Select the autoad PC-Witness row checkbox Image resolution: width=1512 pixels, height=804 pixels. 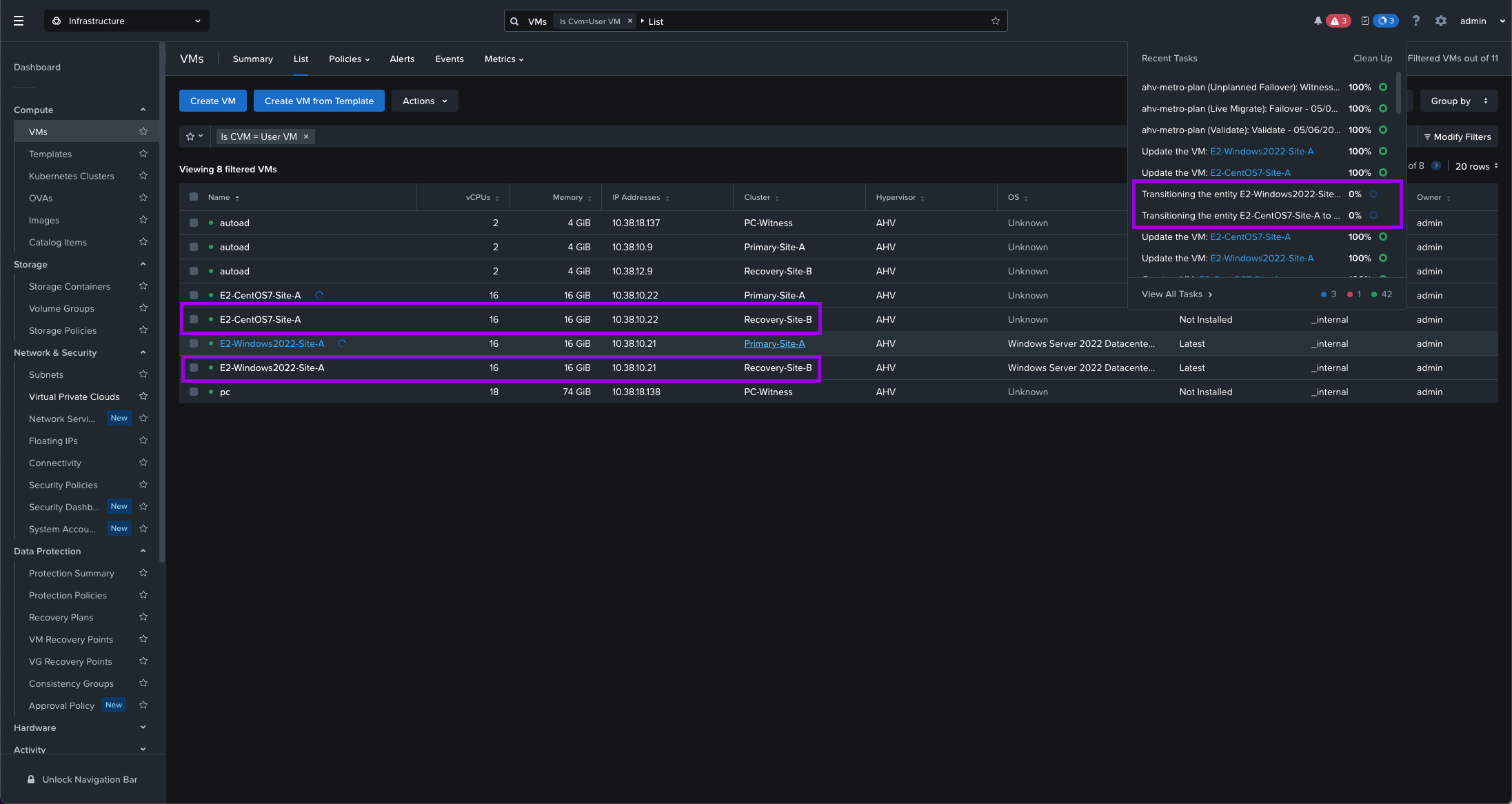pyautogui.click(x=194, y=223)
